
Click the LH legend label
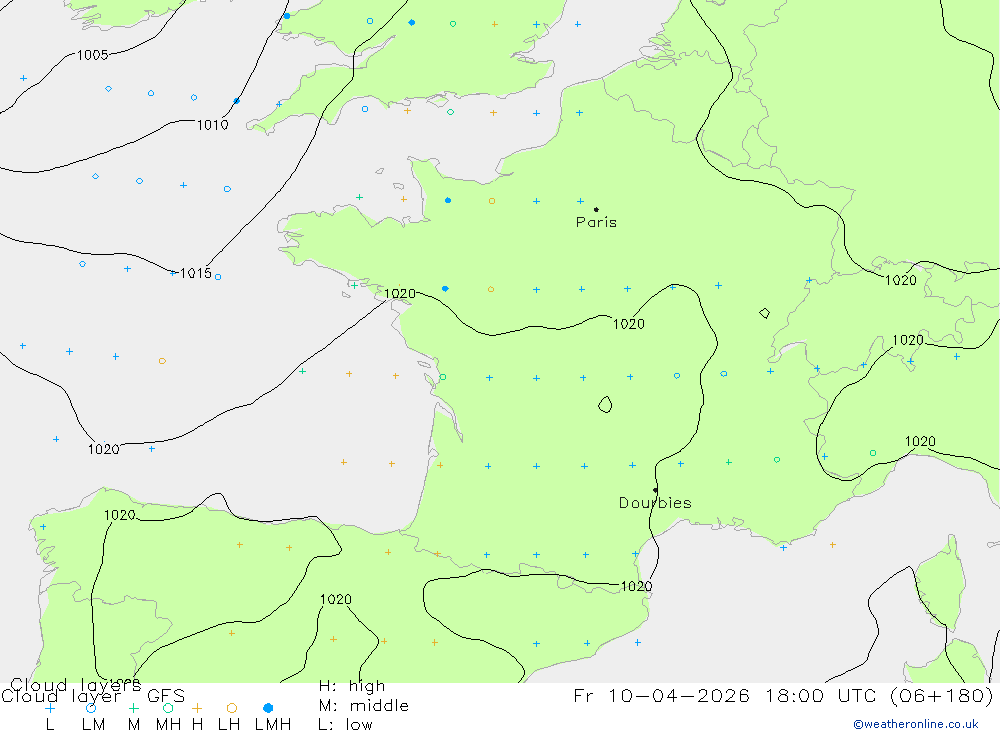pos(229,725)
